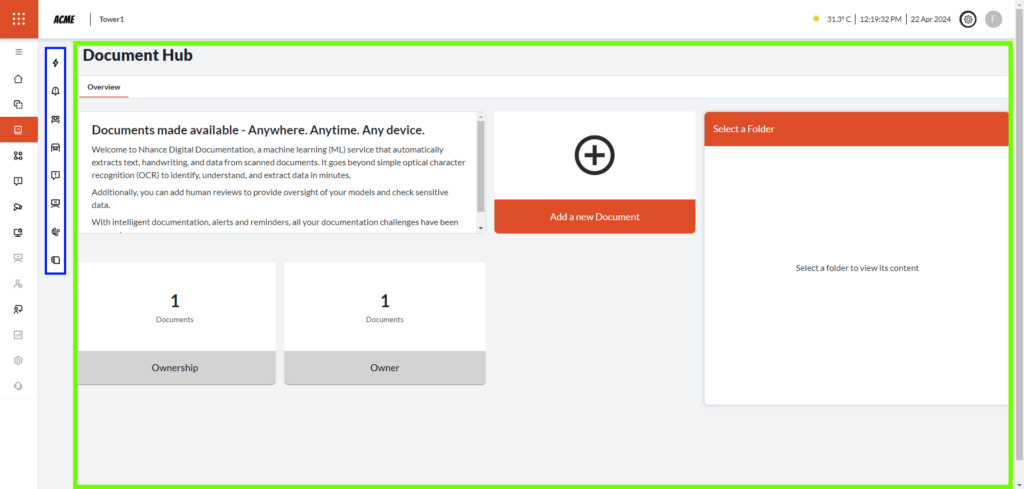Click the large plus circle icon
Image resolution: width=1024 pixels, height=489 pixels.
pos(594,155)
